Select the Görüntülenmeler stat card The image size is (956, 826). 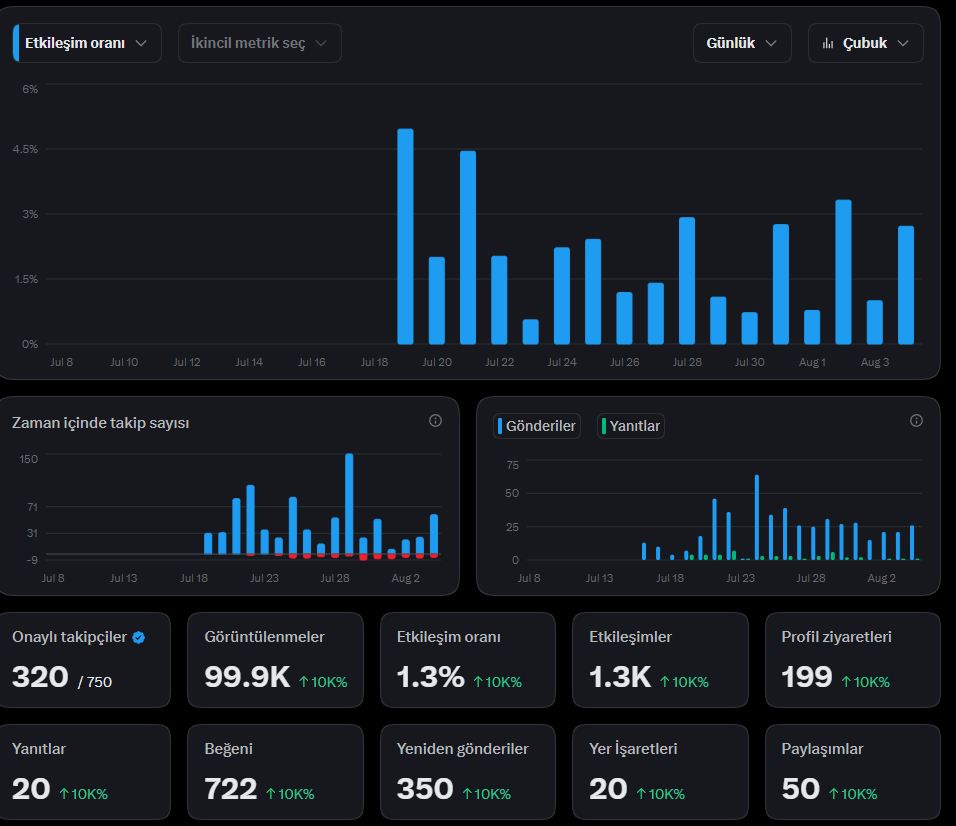point(276,660)
